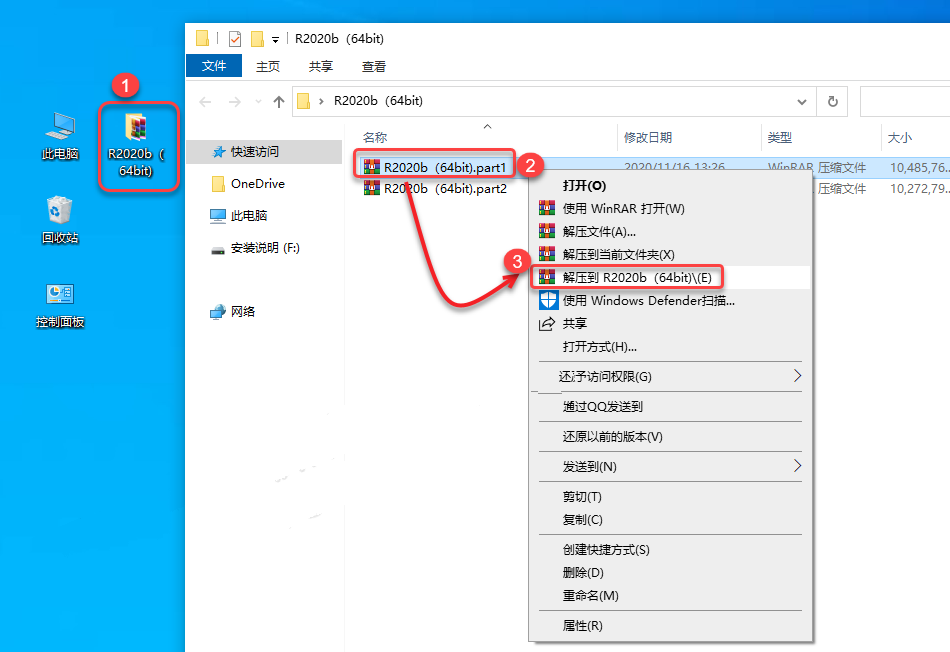Refresh the folder view
950x652 pixels.
[x=832, y=101]
